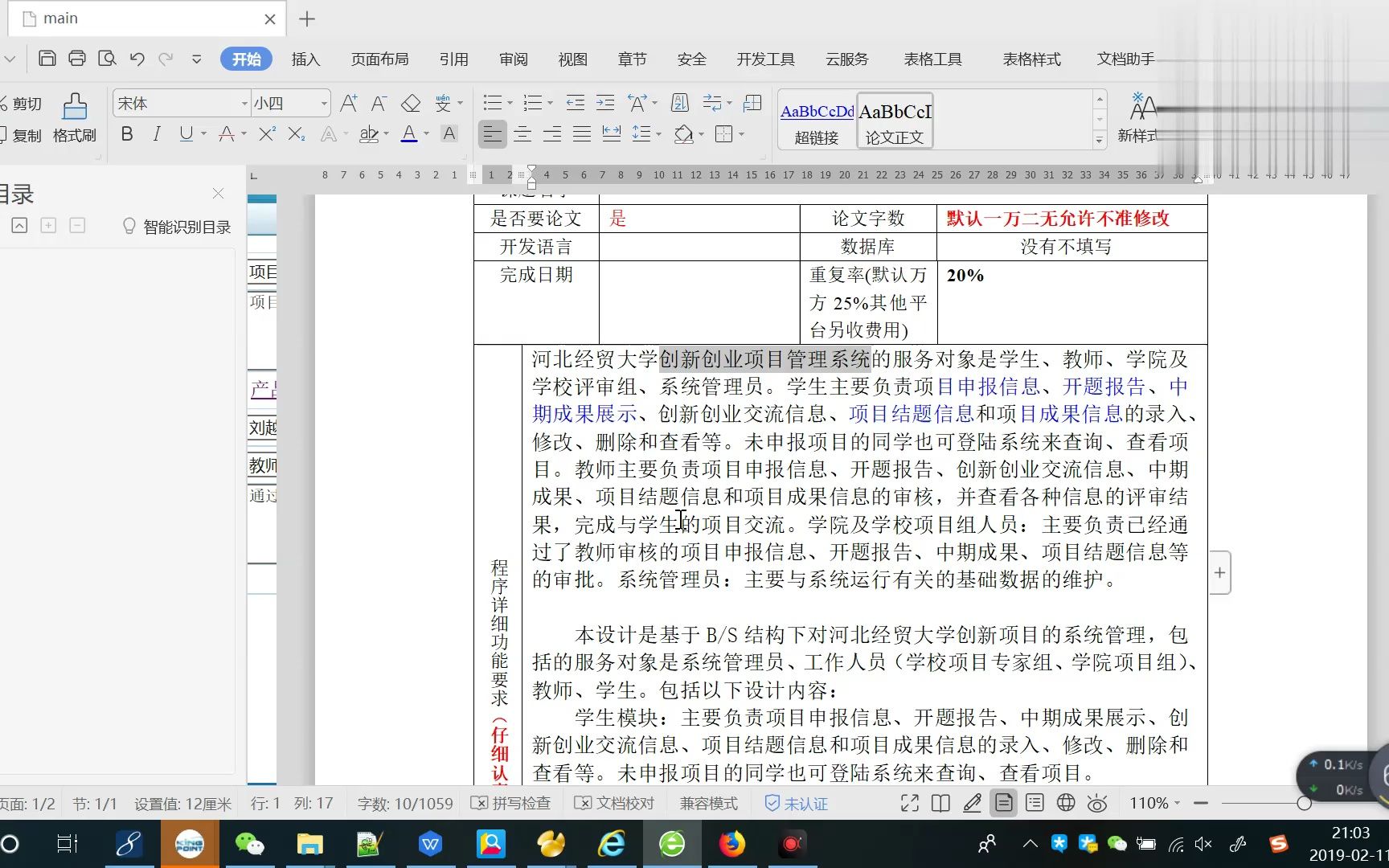Switch to the 插入 ribbon tab
The height and width of the screenshot is (868, 1389).
click(x=305, y=59)
